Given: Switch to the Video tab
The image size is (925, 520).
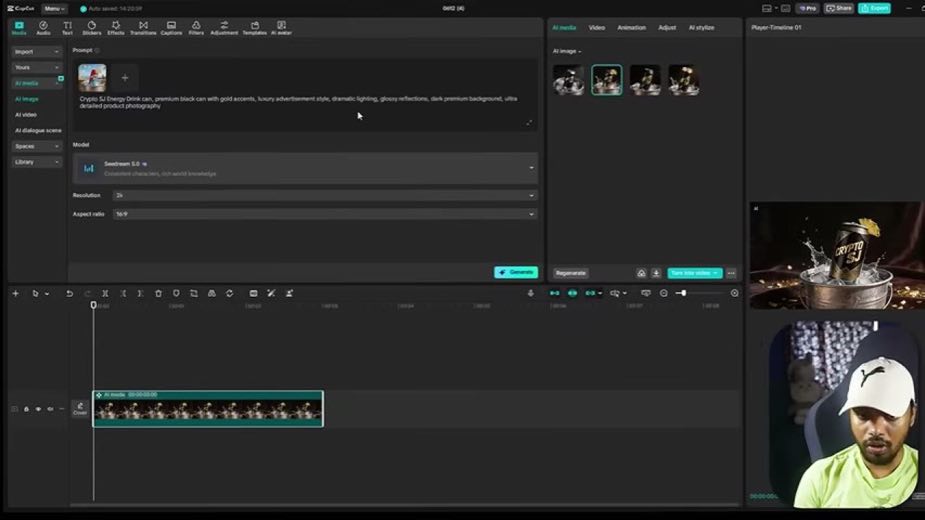Looking at the screenshot, I should click(x=596, y=28).
